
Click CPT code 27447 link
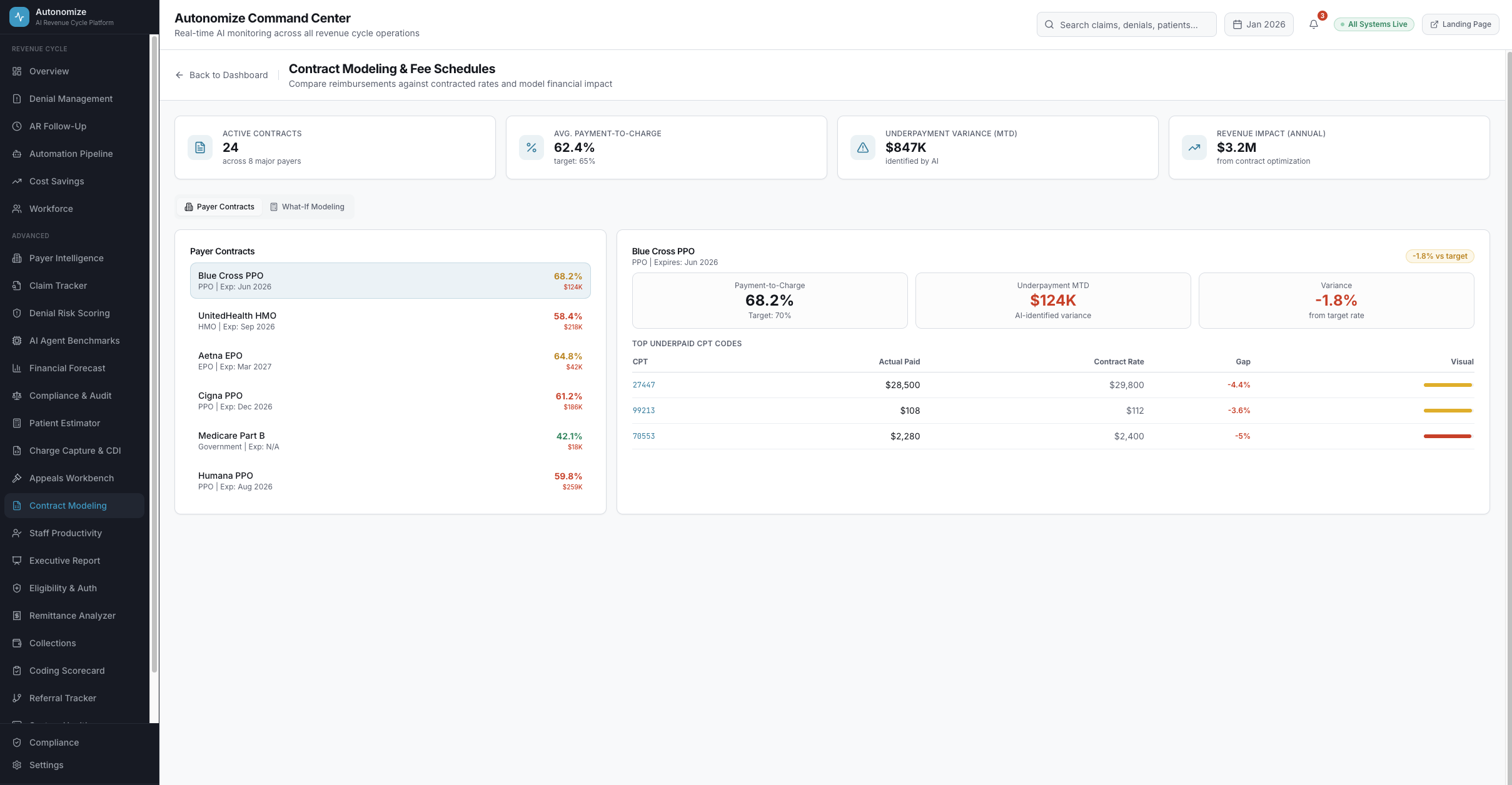643,385
